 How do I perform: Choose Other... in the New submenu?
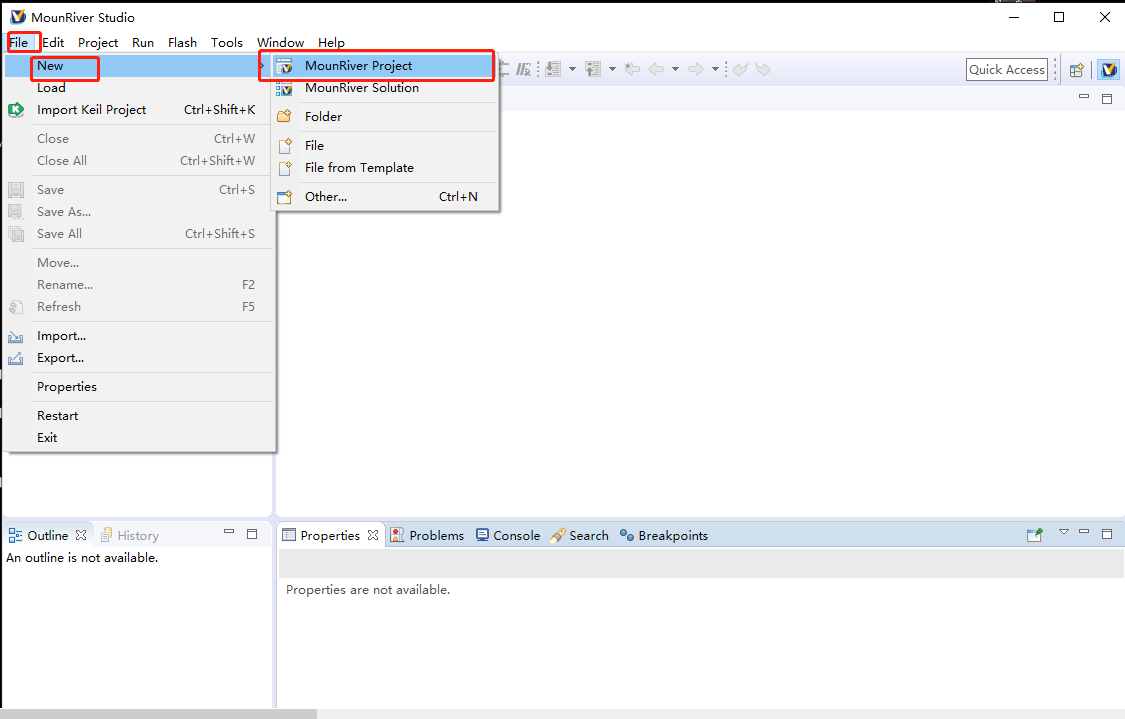coord(385,197)
